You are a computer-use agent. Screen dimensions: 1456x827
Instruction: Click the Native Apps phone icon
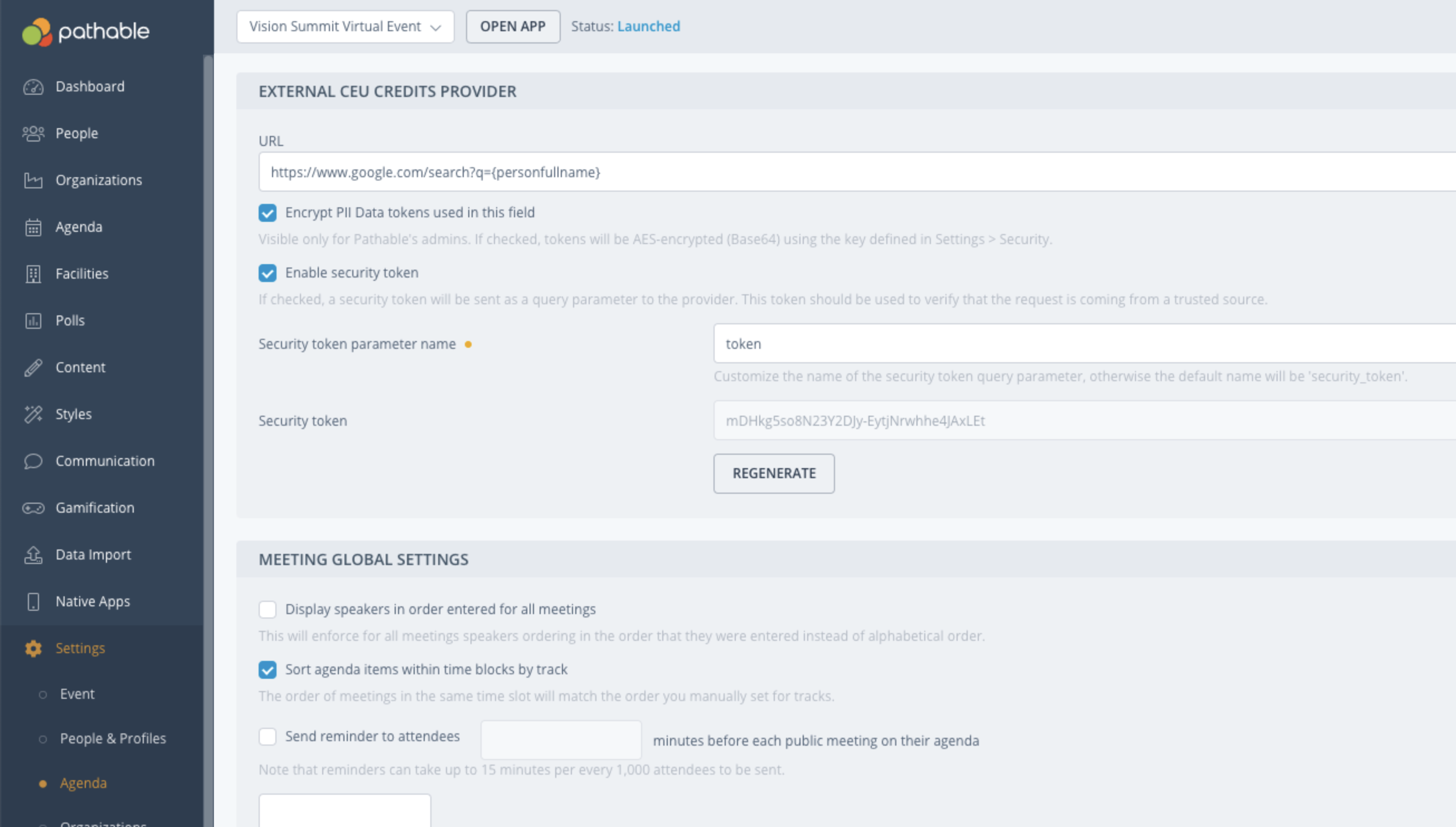pos(33,601)
